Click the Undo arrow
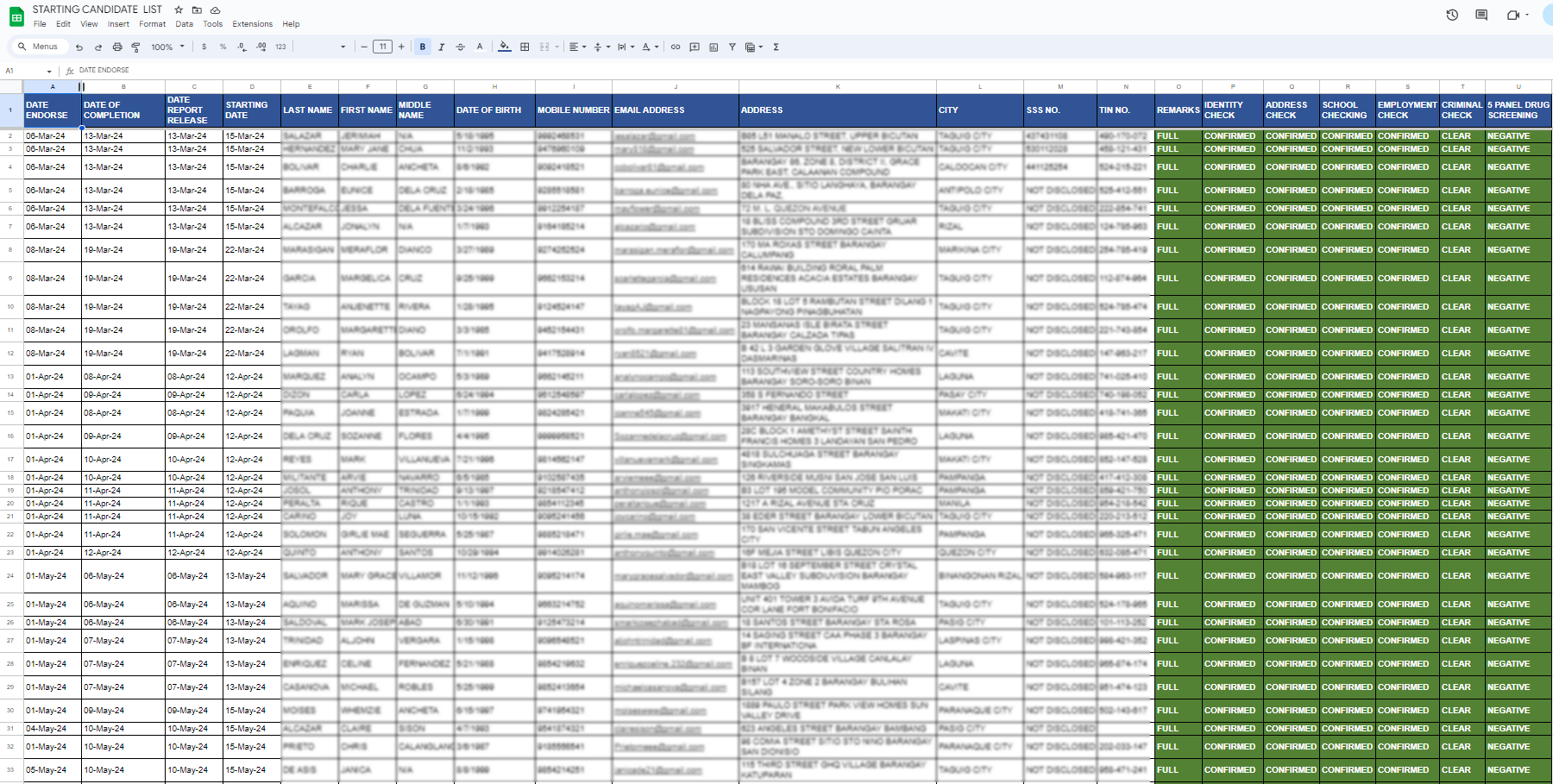Viewport: 1553px width, 784px height. pos(79,47)
